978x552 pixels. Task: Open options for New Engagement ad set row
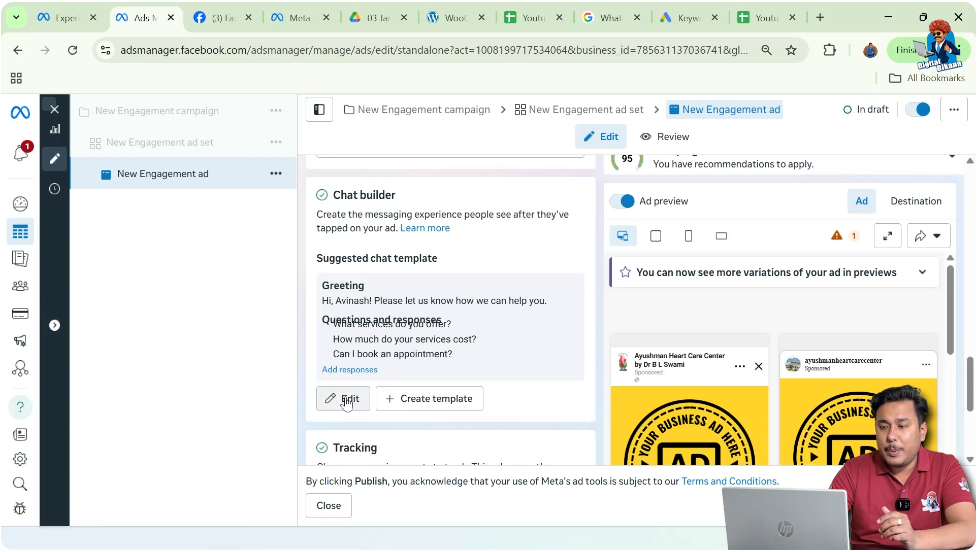coord(276,142)
